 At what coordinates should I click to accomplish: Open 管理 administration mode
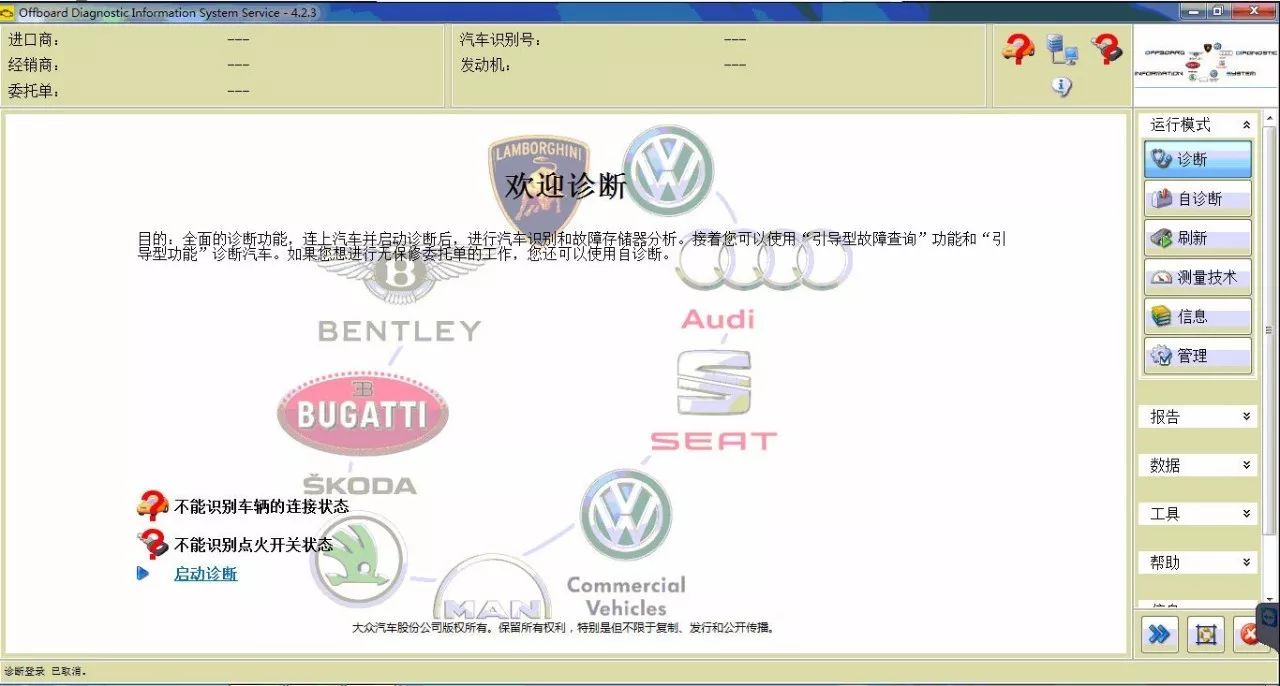coord(1197,355)
